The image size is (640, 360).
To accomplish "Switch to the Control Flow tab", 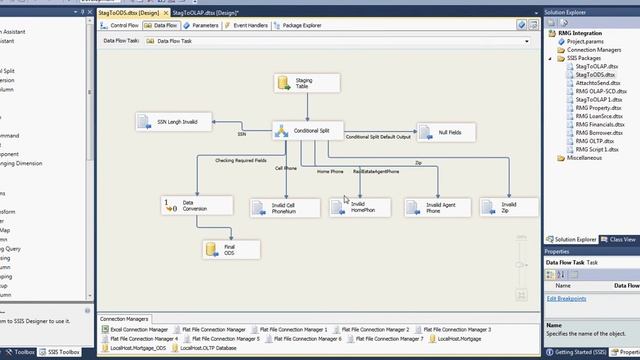I will 120,25.
